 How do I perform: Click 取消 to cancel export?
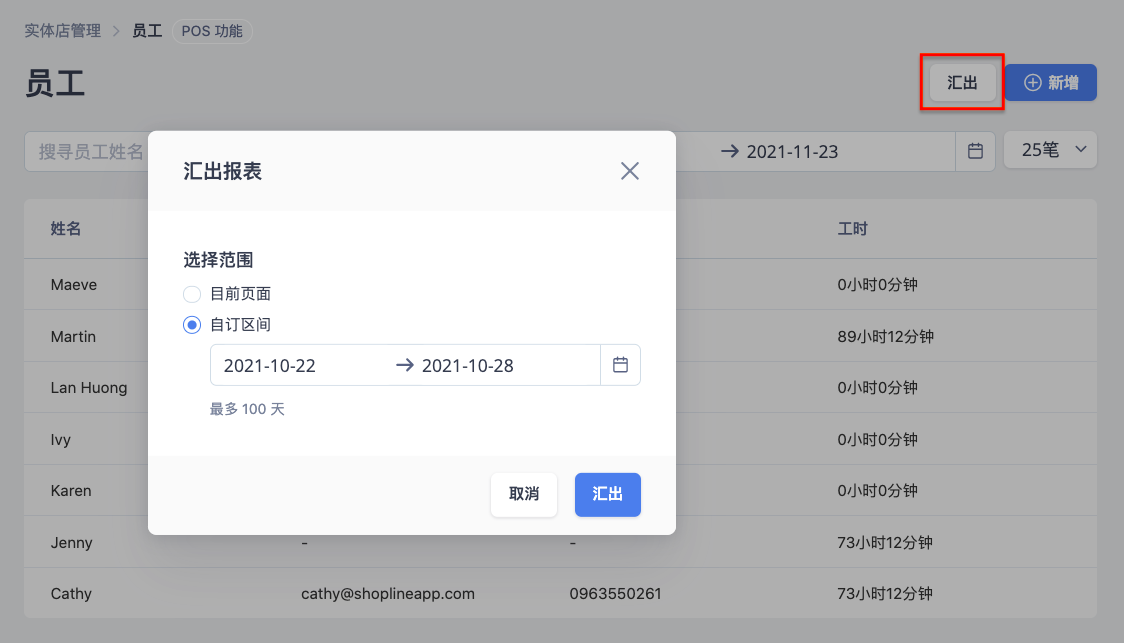tap(524, 495)
